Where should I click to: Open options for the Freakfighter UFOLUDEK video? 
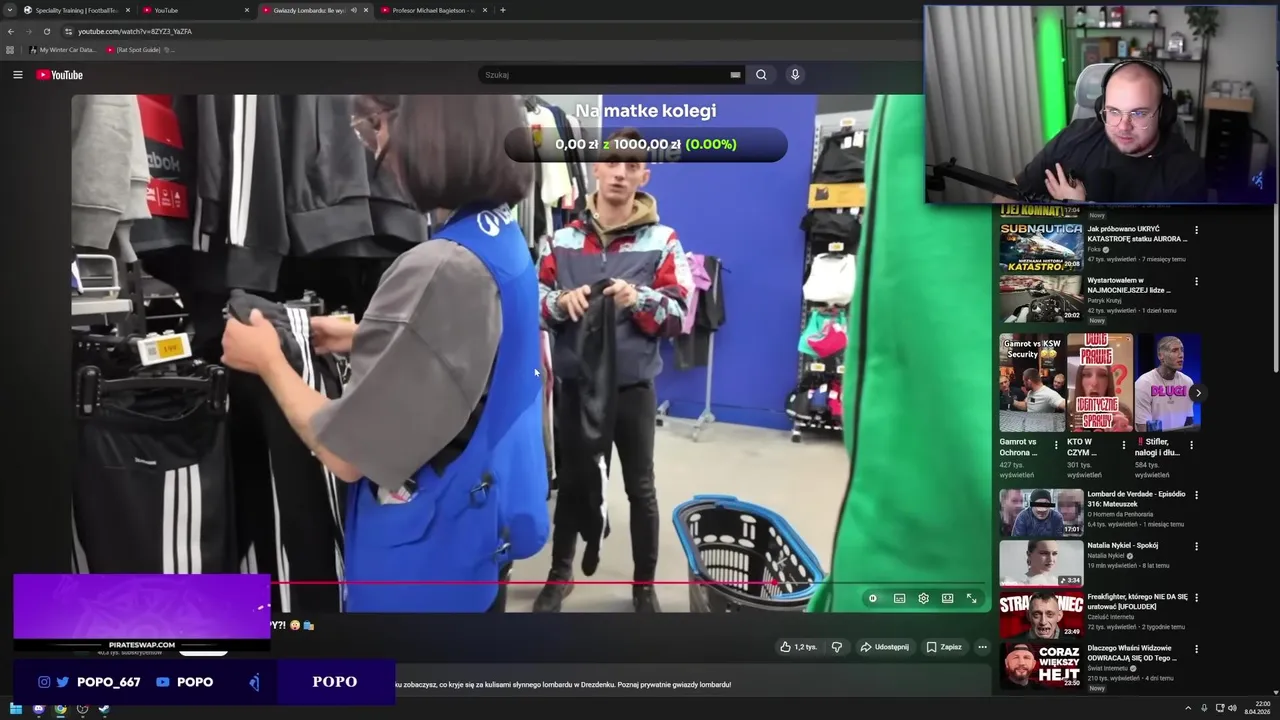1196,598
